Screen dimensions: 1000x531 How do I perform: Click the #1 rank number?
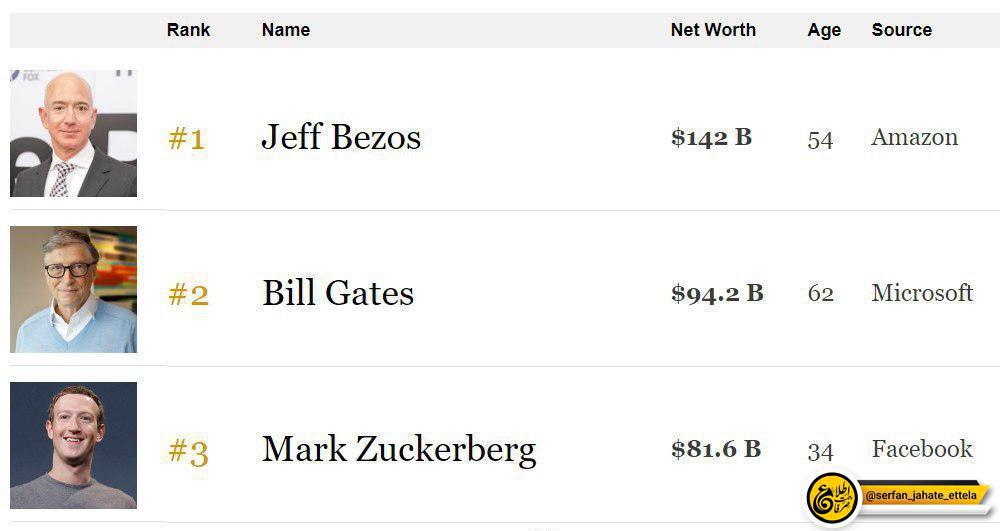point(186,138)
